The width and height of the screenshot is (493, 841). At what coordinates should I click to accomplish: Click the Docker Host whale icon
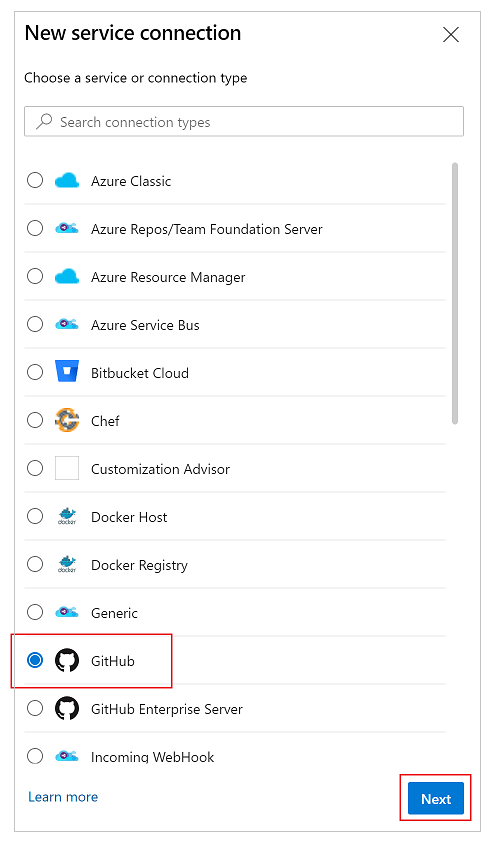[x=67, y=516]
